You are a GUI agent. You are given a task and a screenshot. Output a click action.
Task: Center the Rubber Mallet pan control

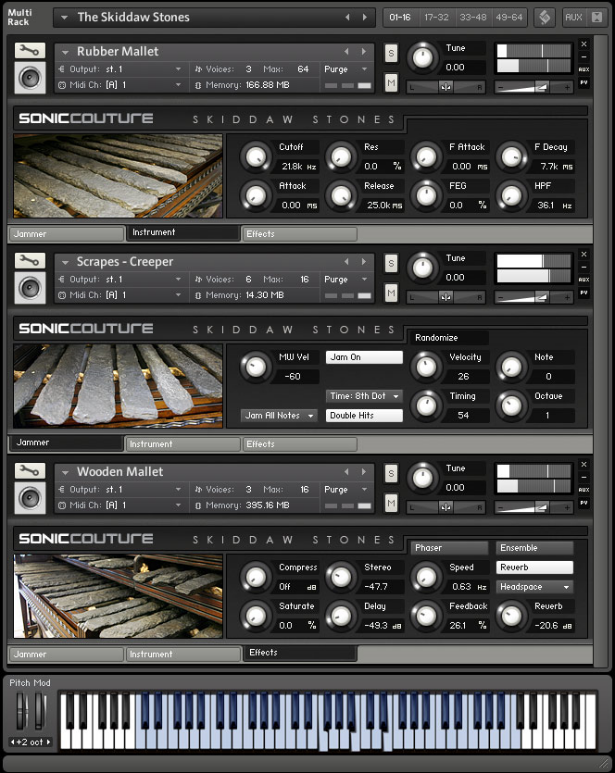point(445,87)
